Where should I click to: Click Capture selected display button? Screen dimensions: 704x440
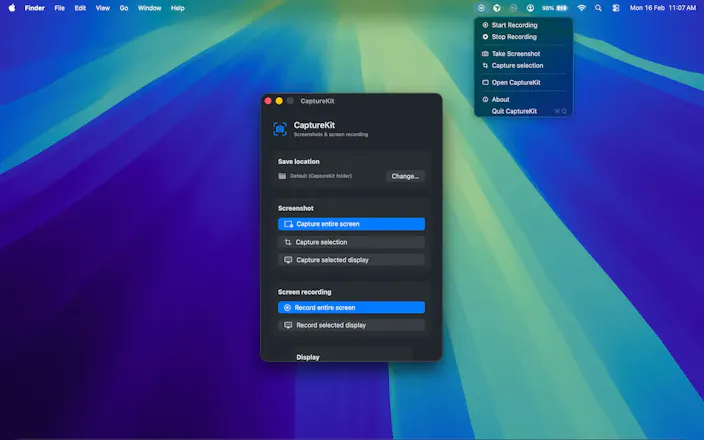point(351,260)
